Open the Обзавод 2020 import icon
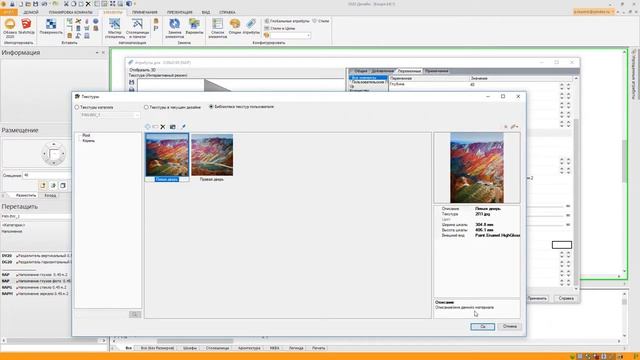This screenshot has height=360, width=640. click(x=10, y=28)
